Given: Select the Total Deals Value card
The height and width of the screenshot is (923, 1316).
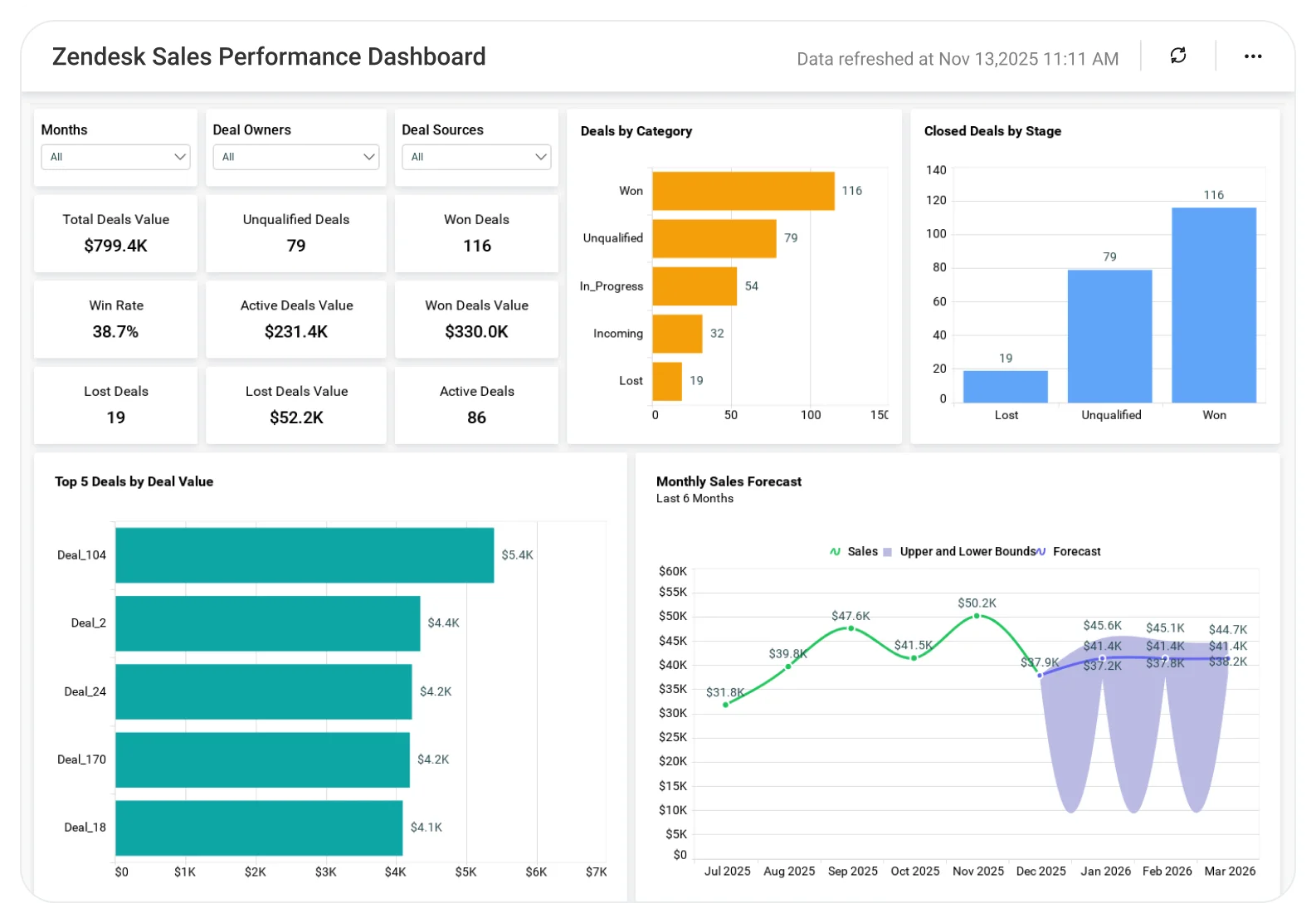Looking at the screenshot, I should point(115,233).
